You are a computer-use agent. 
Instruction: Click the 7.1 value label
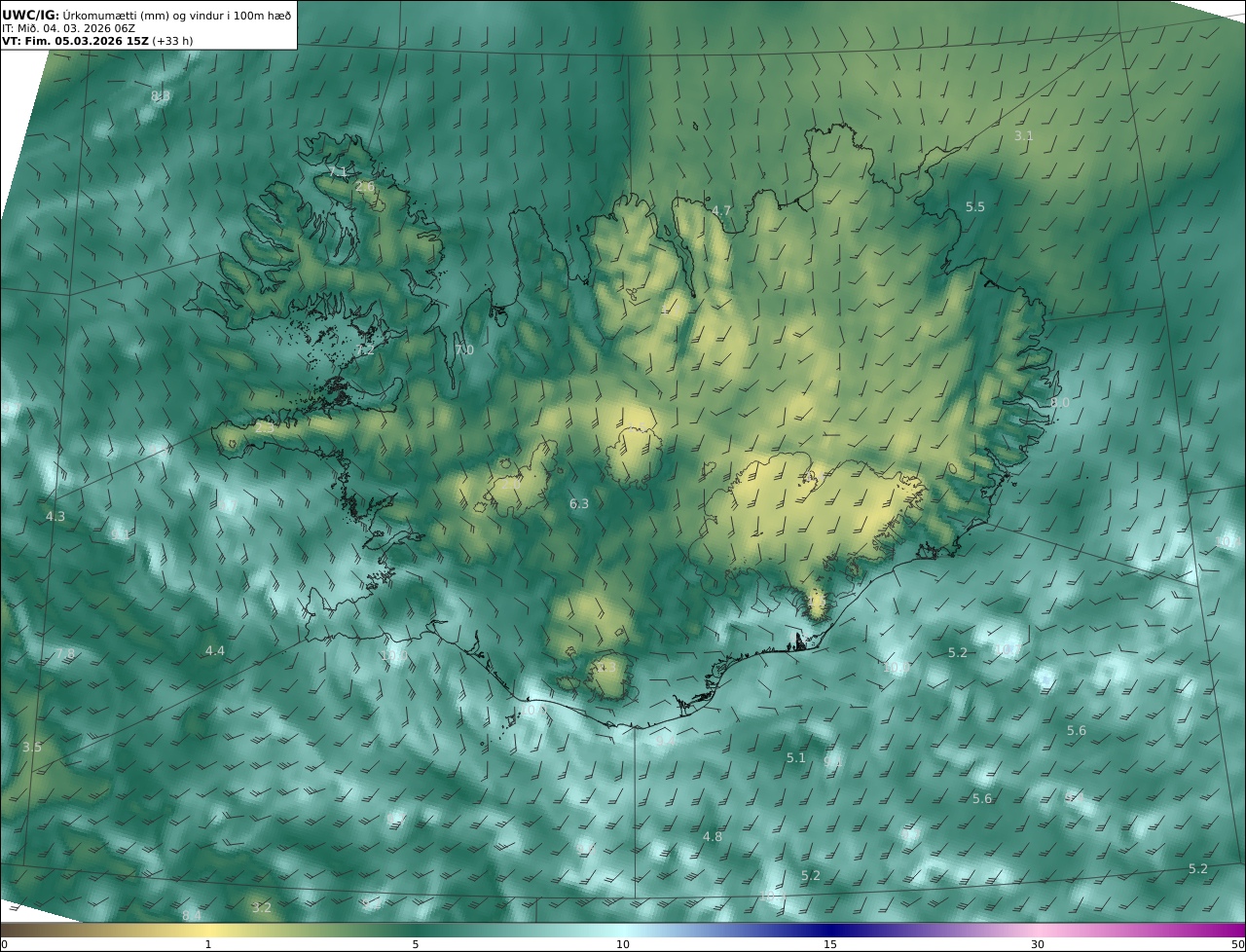pyautogui.click(x=338, y=172)
